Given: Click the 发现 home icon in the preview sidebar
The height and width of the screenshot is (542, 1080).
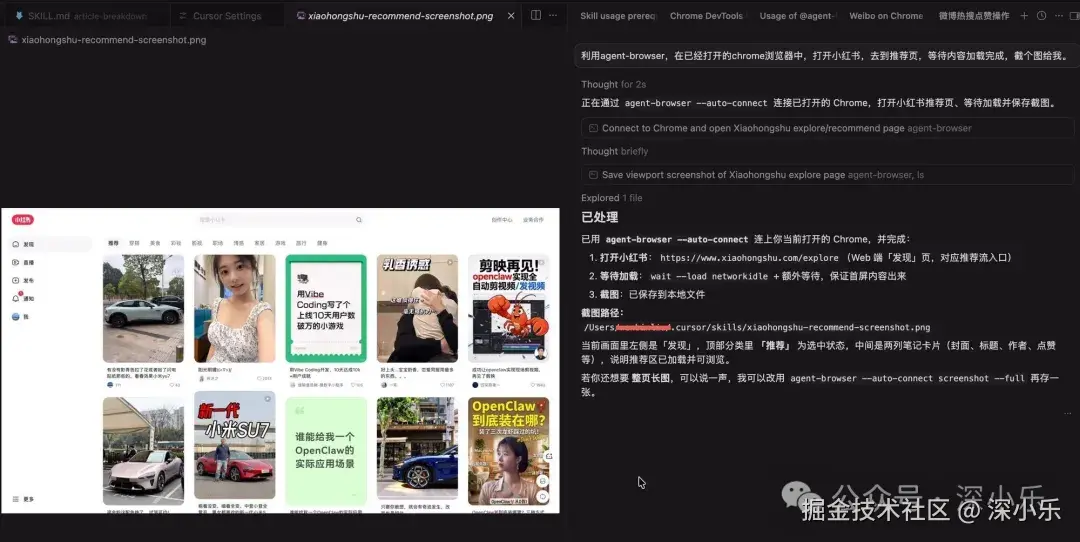Looking at the screenshot, I should point(16,244).
